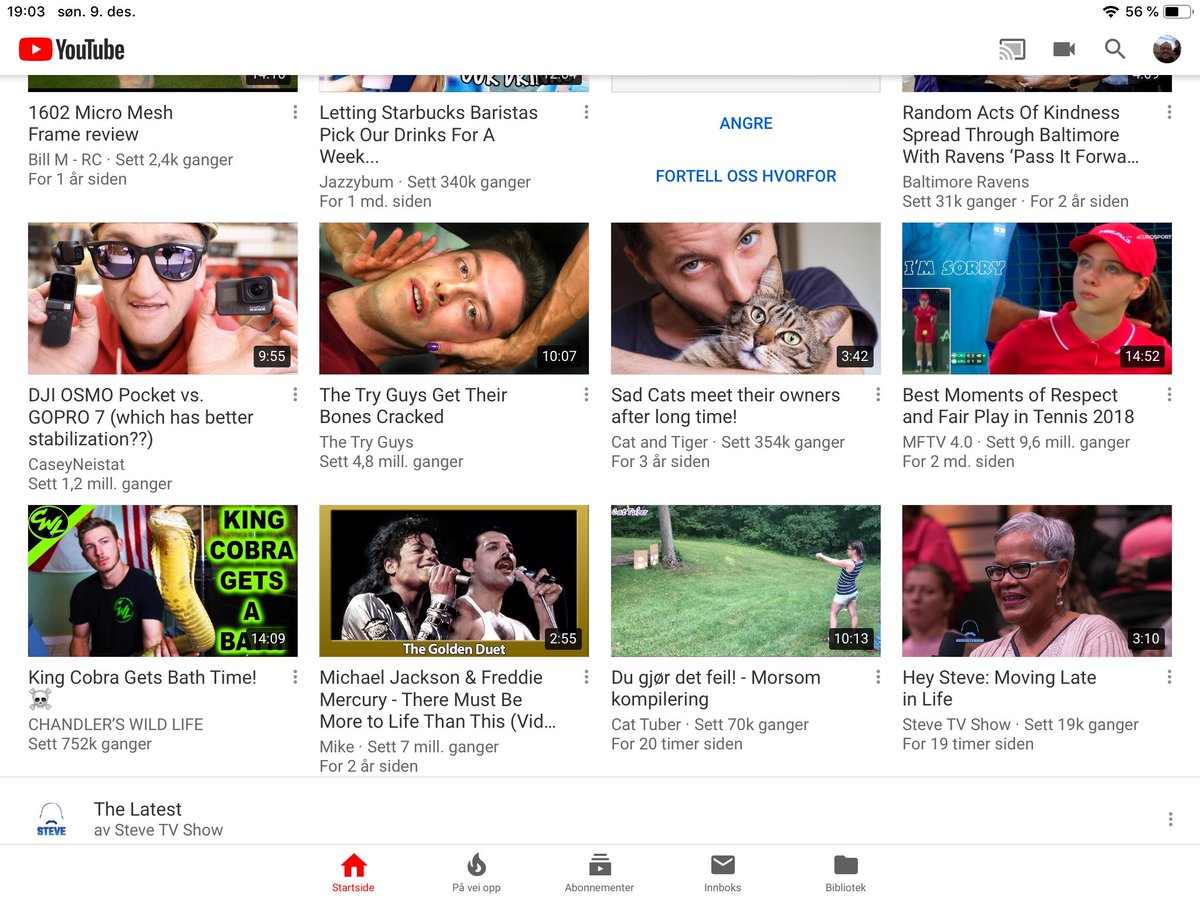Open the title 'Random Acts Of Kindness Spread Through Baltimore'
The image size is (1200, 900).
(x=1020, y=135)
